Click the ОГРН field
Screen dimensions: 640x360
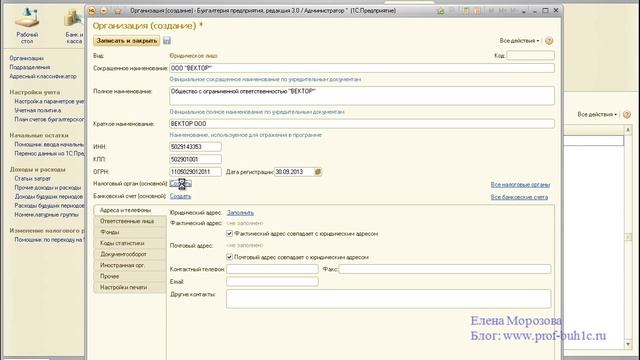pos(195,172)
